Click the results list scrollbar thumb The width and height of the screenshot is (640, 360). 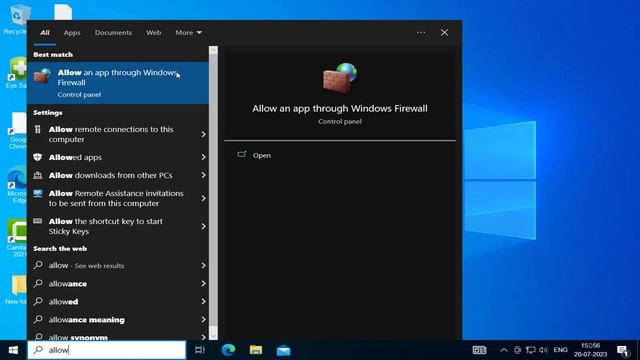[x=213, y=190]
